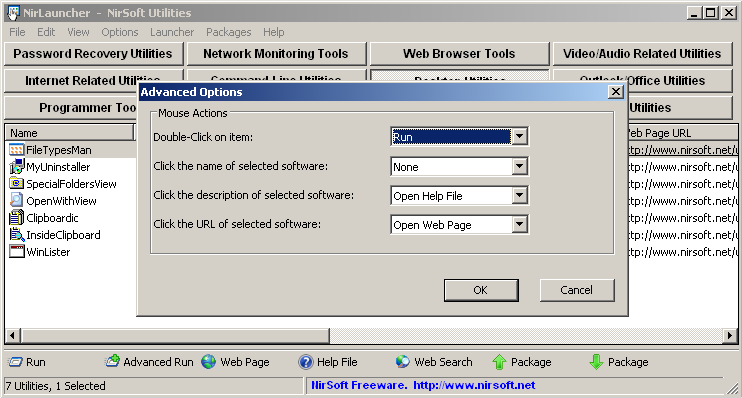Image resolution: width=742 pixels, height=398 pixels.
Task: Click the Advanced Run toolbar icon
Action: pos(113,362)
